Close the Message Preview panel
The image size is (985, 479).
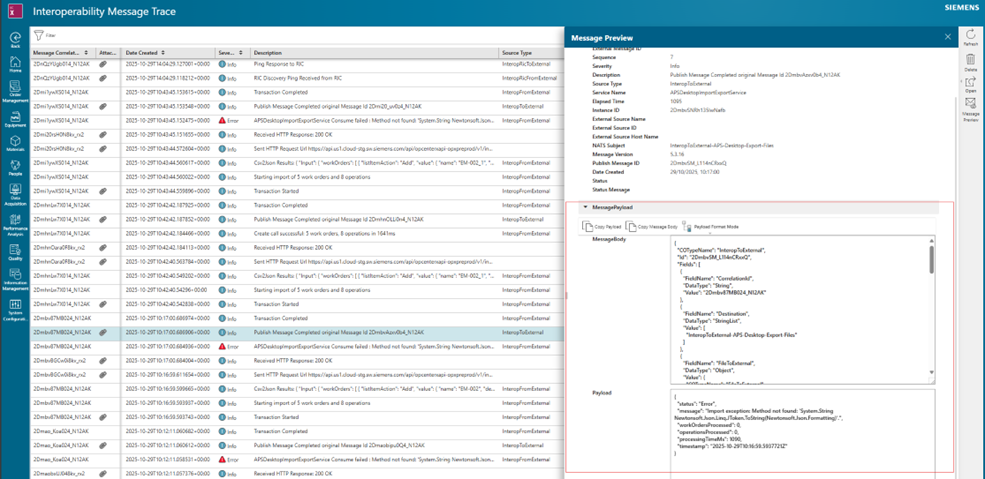coord(948,37)
